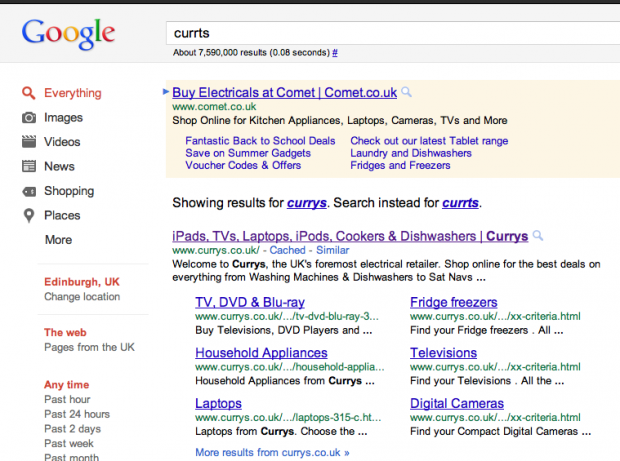Screen dimensions: 620x461
Task: Filter results to Past week
Action: coord(69,443)
